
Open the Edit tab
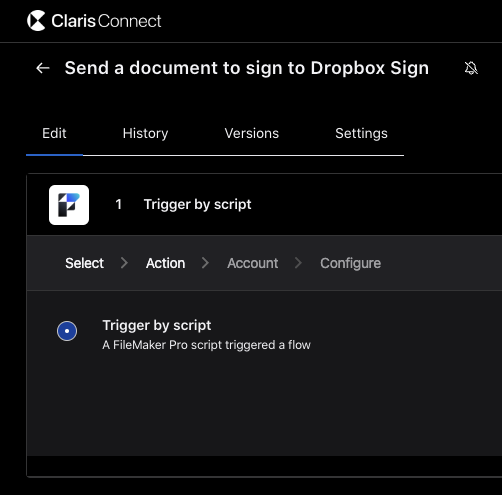point(54,133)
